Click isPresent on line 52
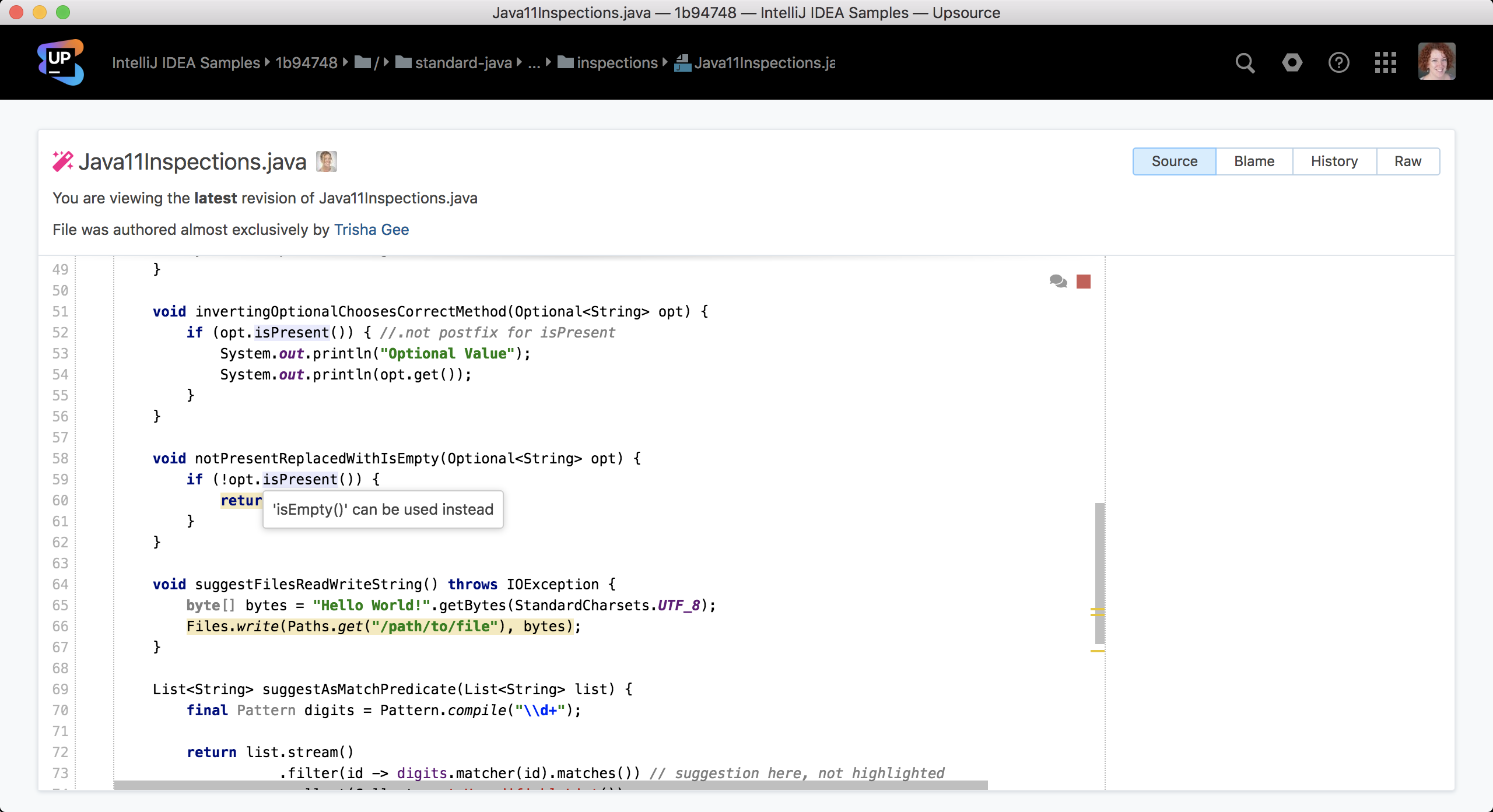This screenshot has width=1493, height=812. 292,332
